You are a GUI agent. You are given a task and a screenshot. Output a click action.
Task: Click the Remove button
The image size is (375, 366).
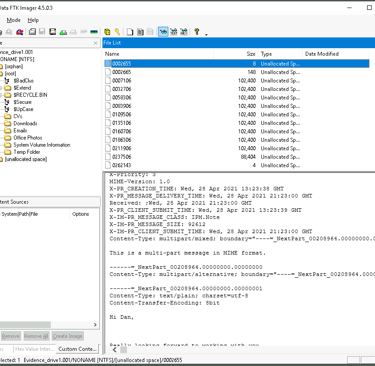tap(10, 336)
